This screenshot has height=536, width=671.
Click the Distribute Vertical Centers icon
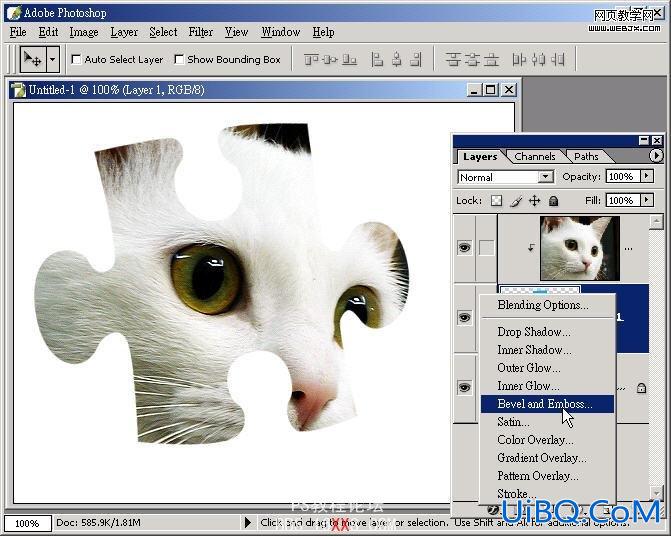(x=472, y=59)
